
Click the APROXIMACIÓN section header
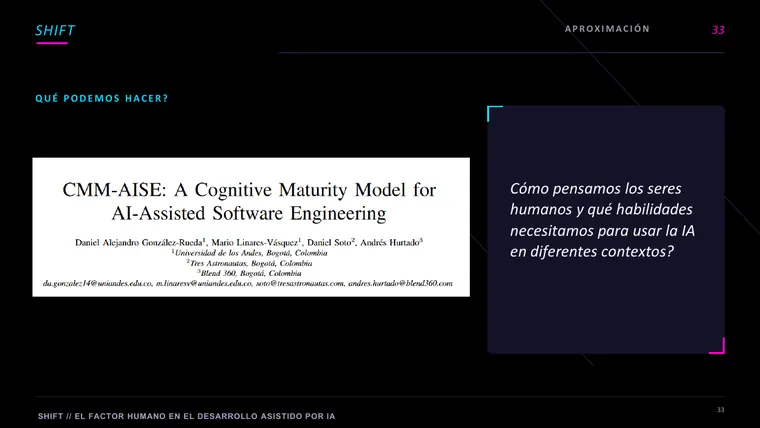click(x=607, y=29)
